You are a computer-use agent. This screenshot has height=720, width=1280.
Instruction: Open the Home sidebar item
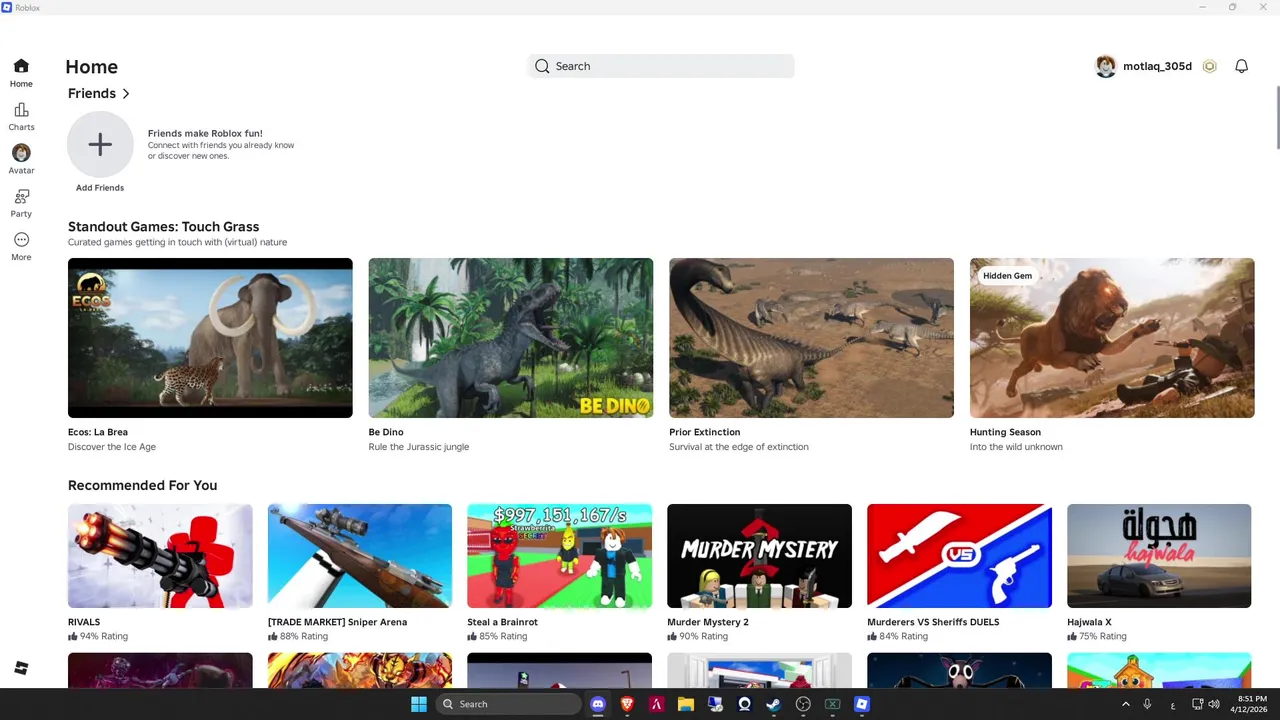[21, 73]
